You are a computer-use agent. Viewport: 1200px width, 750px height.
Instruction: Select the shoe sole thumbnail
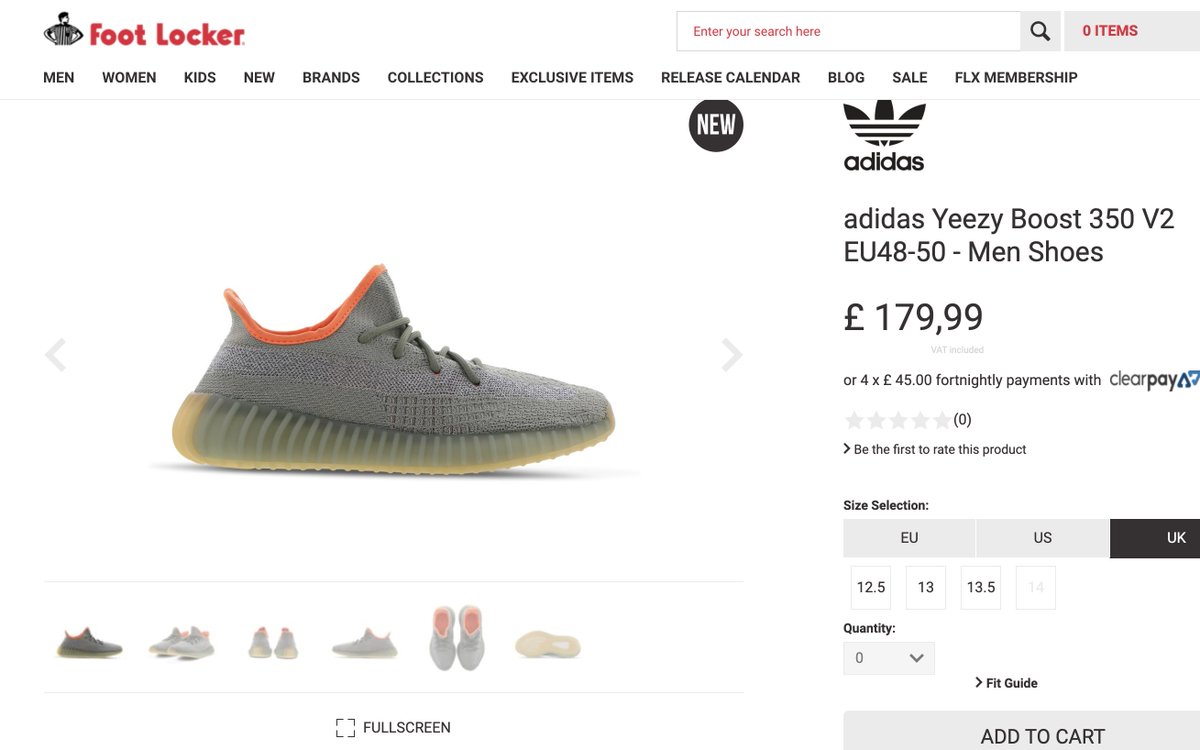click(x=548, y=643)
